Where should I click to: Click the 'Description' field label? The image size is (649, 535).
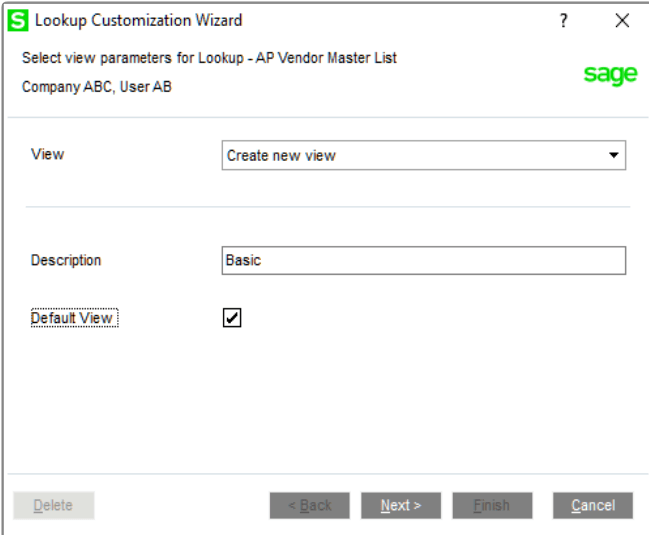(66, 260)
